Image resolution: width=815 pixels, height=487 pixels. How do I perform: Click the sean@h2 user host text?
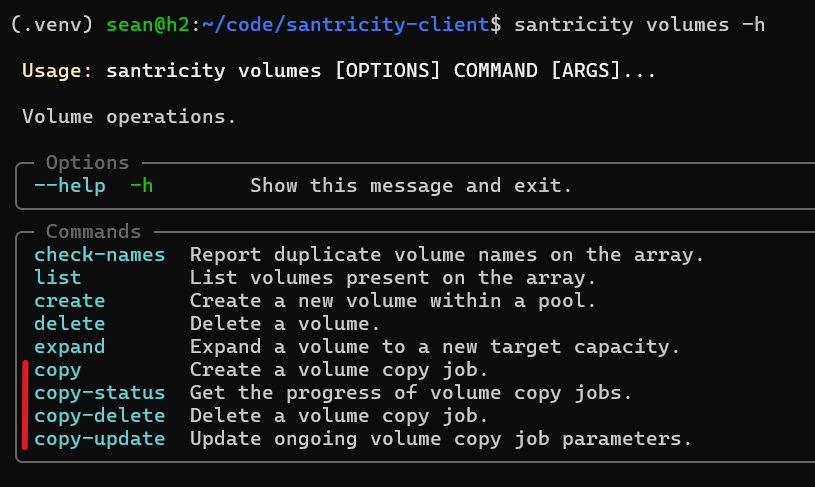(148, 24)
